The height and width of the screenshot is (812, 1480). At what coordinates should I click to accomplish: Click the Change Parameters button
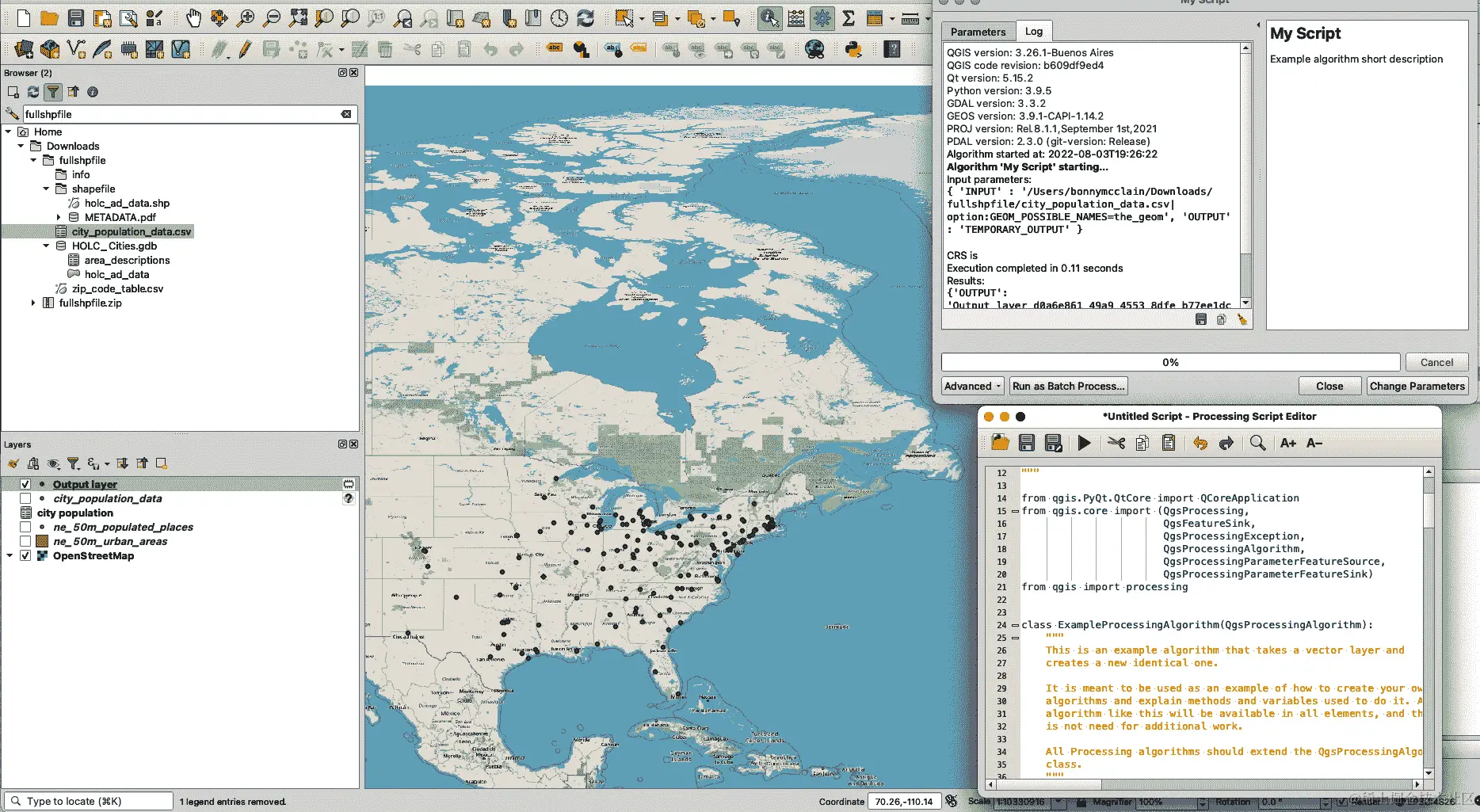(1417, 386)
